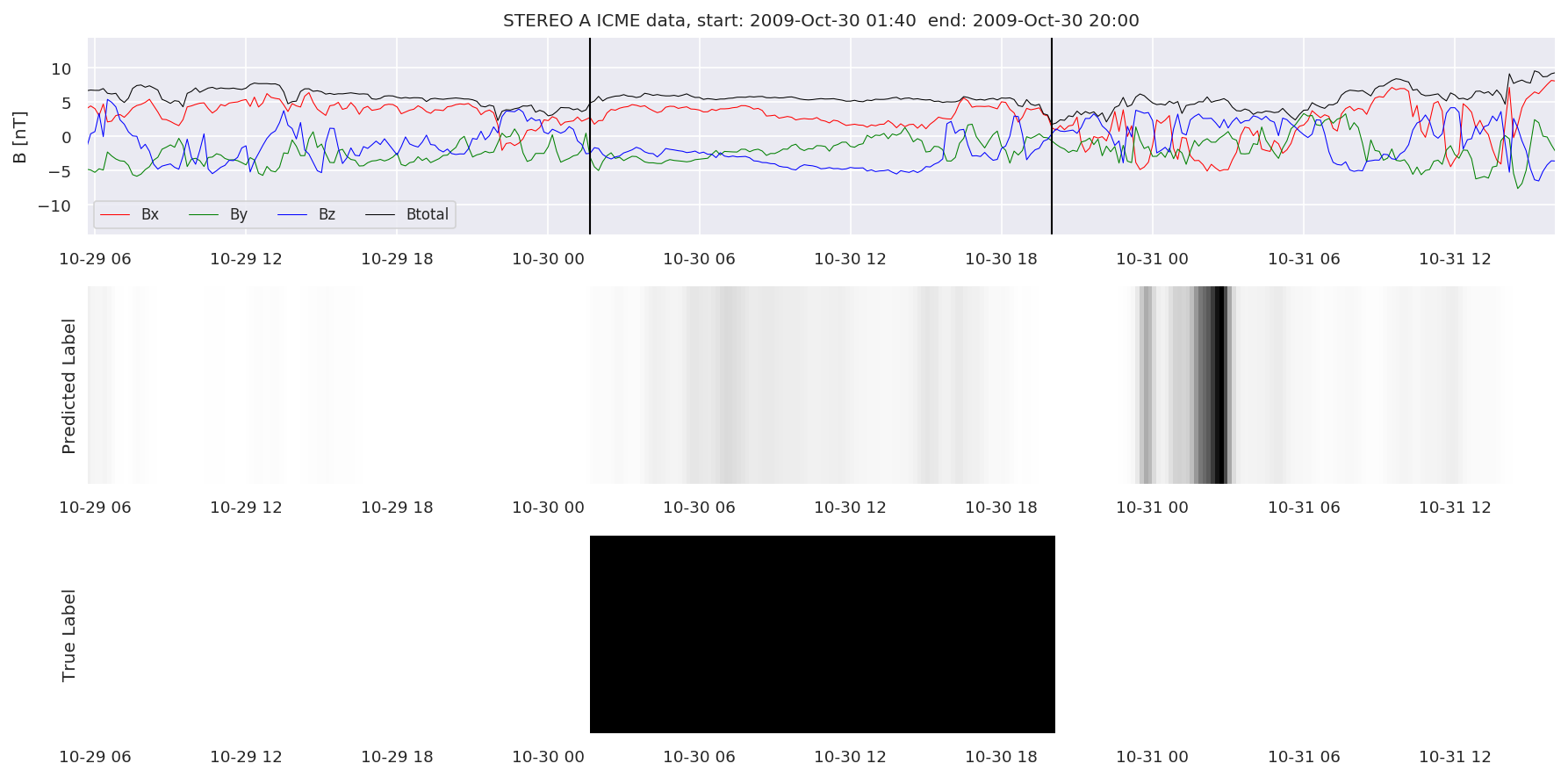Click the 10-31 00 tick under the magnetic field plot
The height and width of the screenshot is (778, 1568).
click(x=1152, y=259)
